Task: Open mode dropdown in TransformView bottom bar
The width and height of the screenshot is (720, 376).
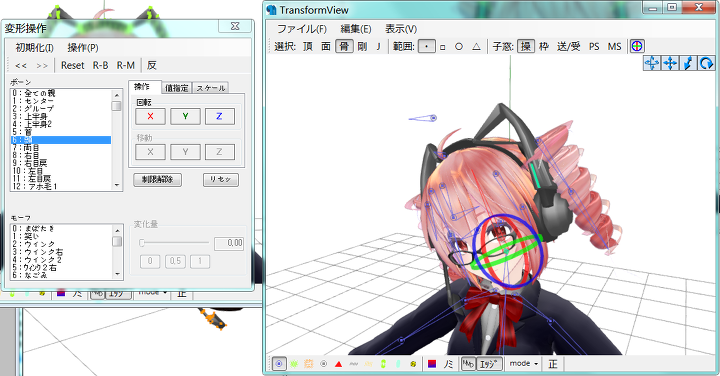Action: 523,364
